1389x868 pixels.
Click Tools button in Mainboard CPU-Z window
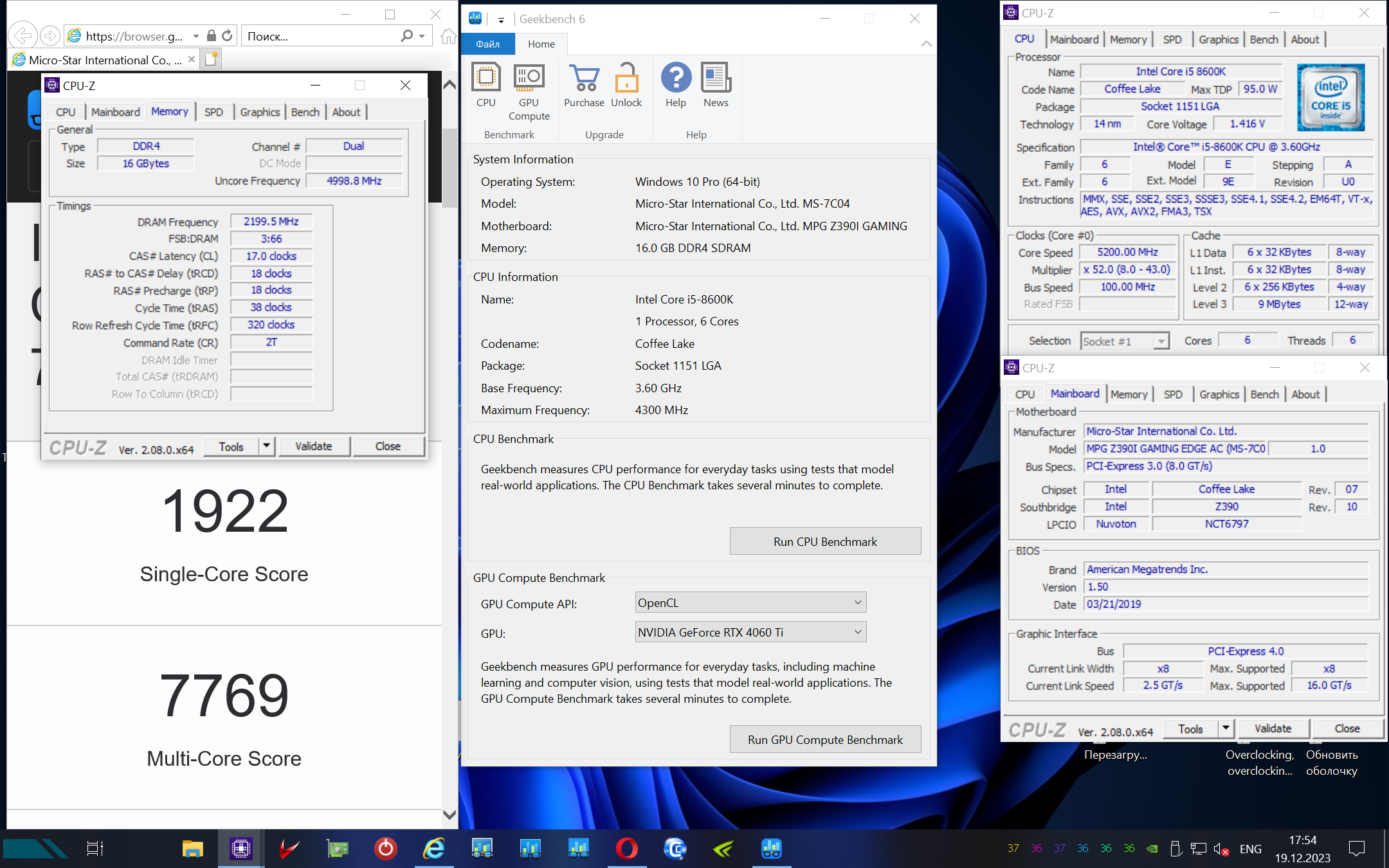click(1190, 728)
